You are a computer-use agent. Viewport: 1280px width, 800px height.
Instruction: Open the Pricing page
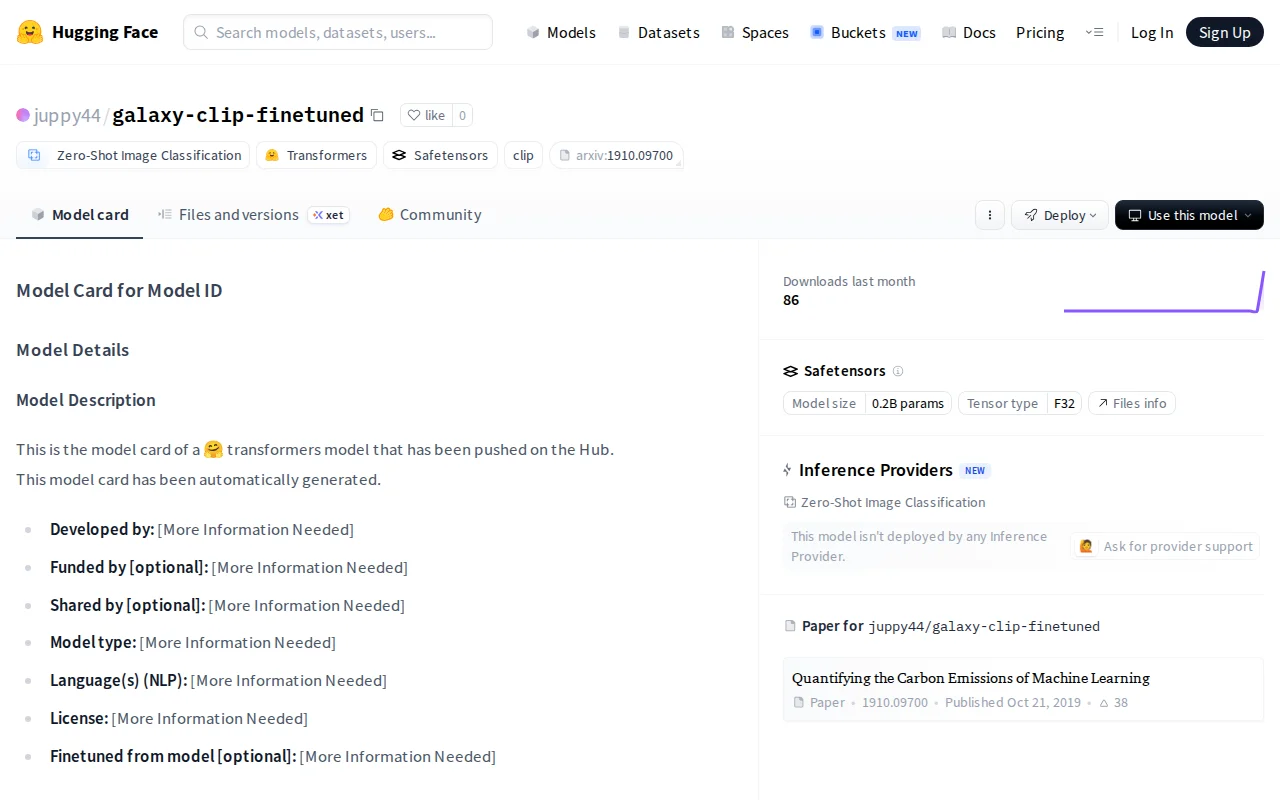[1040, 32]
